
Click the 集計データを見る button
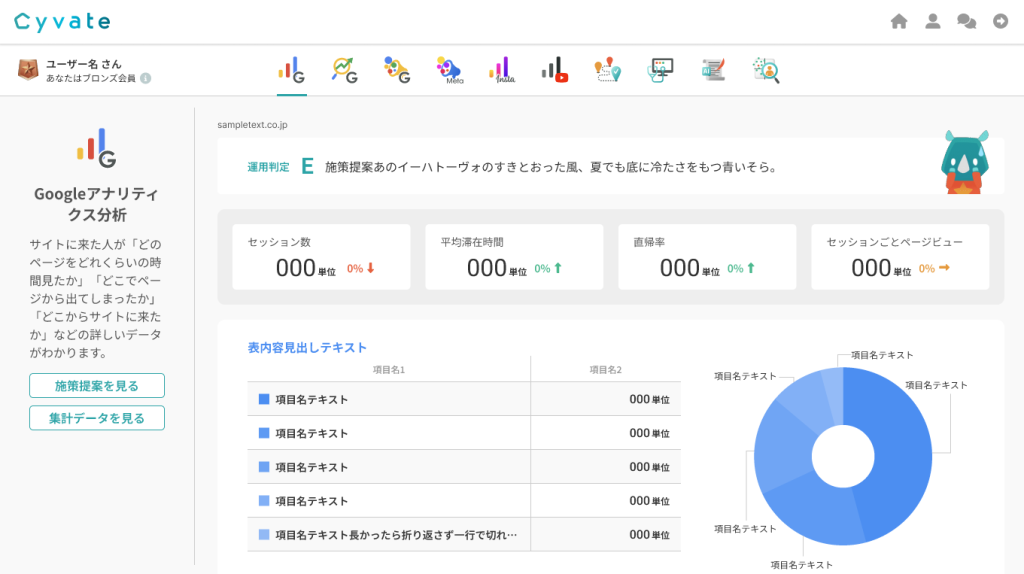[97, 418]
